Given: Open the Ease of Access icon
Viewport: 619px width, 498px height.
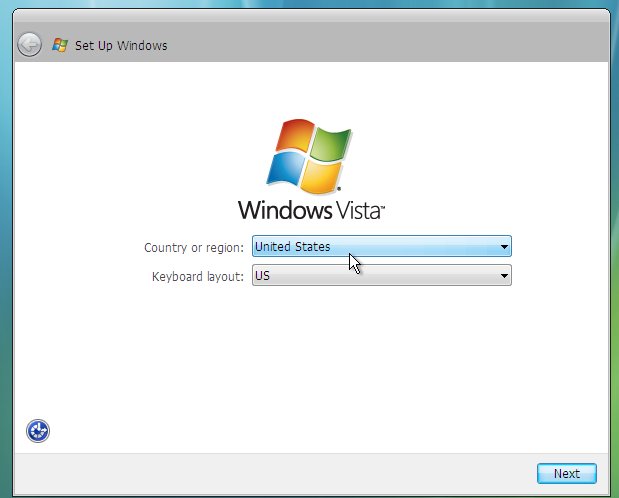Looking at the screenshot, I should tap(38, 431).
